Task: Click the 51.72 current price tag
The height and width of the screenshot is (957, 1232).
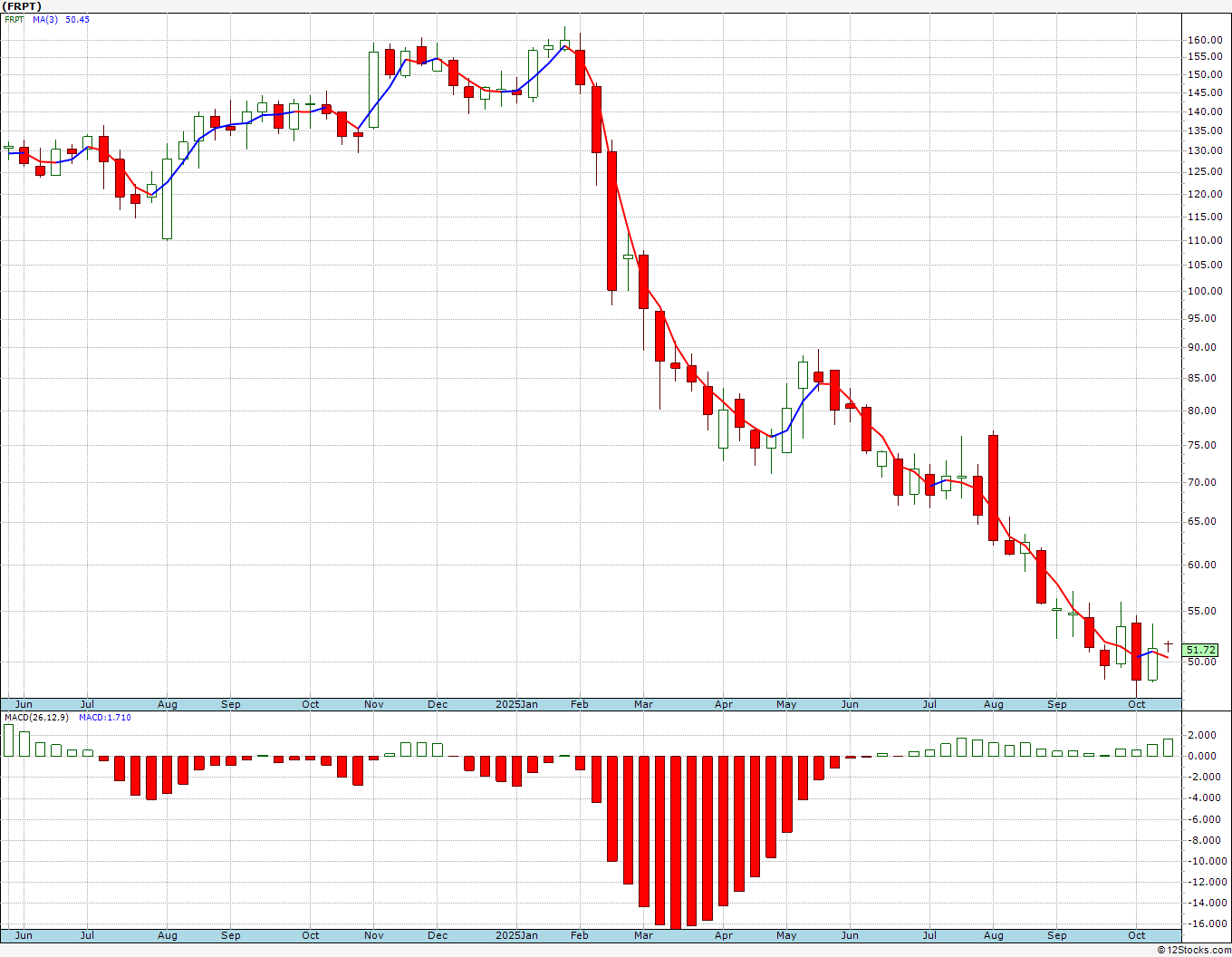Action: [1201, 650]
